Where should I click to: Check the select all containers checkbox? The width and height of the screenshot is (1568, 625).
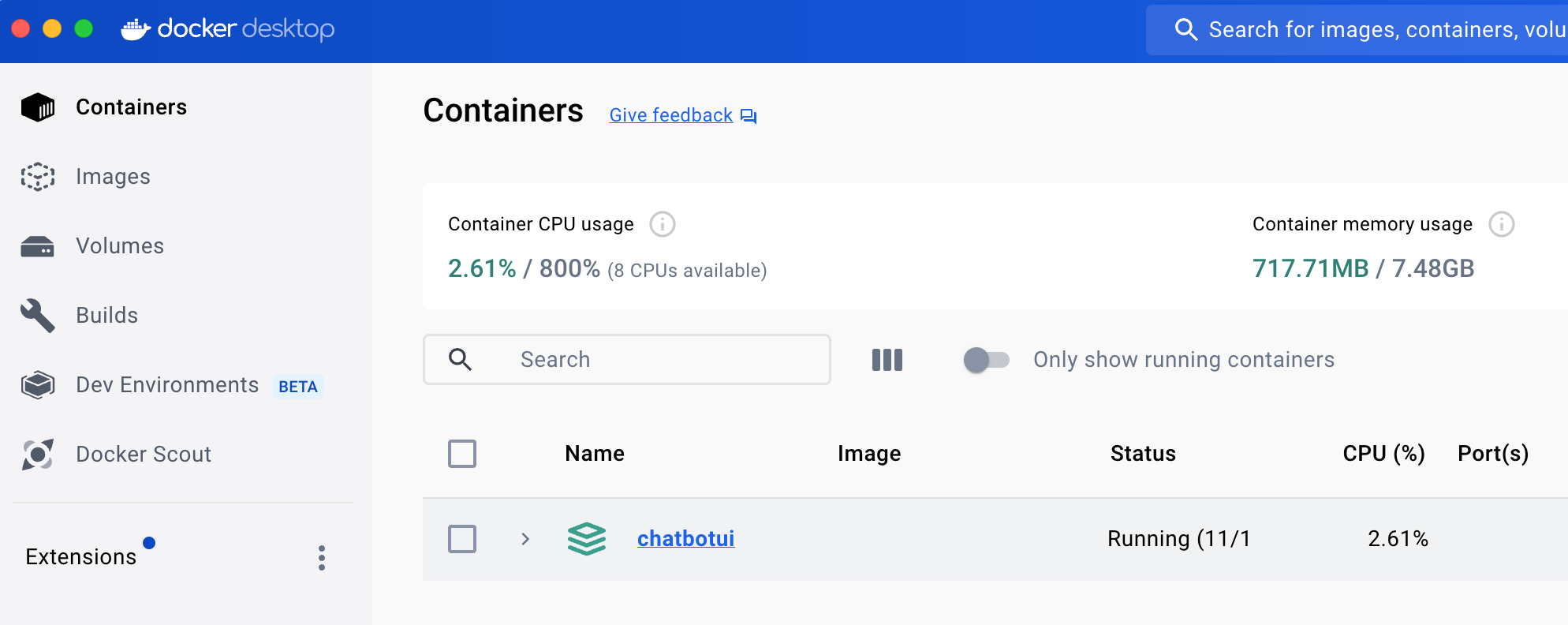[462, 454]
